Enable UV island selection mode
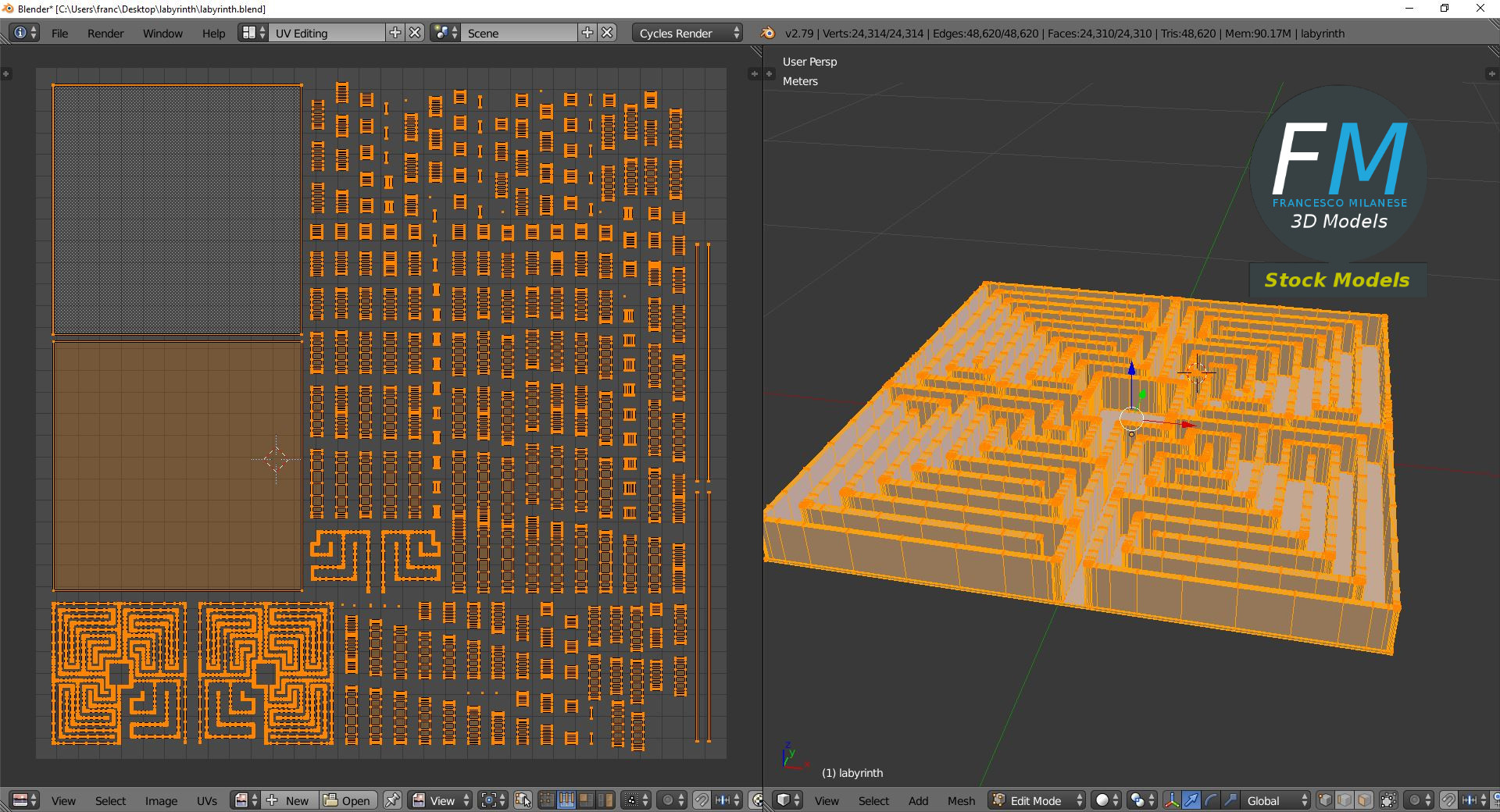This screenshot has height=812, width=1500. tap(605, 800)
